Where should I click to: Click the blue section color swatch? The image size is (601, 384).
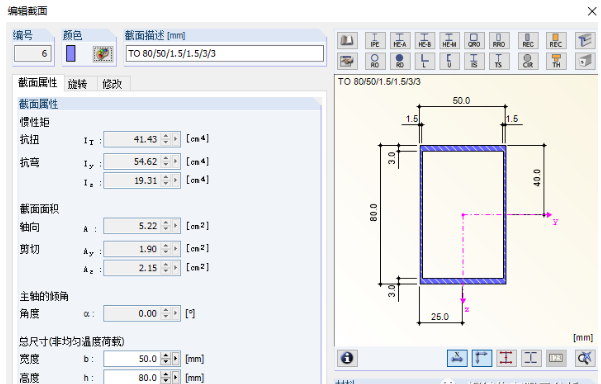coord(71,54)
